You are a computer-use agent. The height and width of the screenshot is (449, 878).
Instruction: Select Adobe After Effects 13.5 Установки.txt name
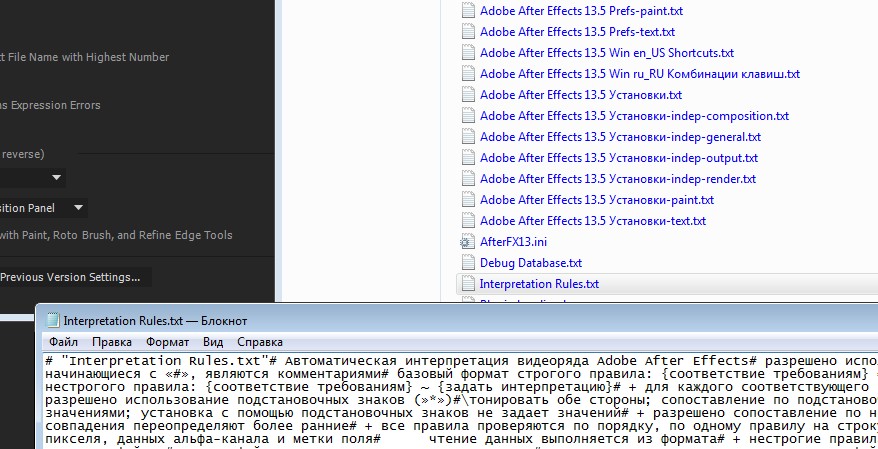[581, 95]
